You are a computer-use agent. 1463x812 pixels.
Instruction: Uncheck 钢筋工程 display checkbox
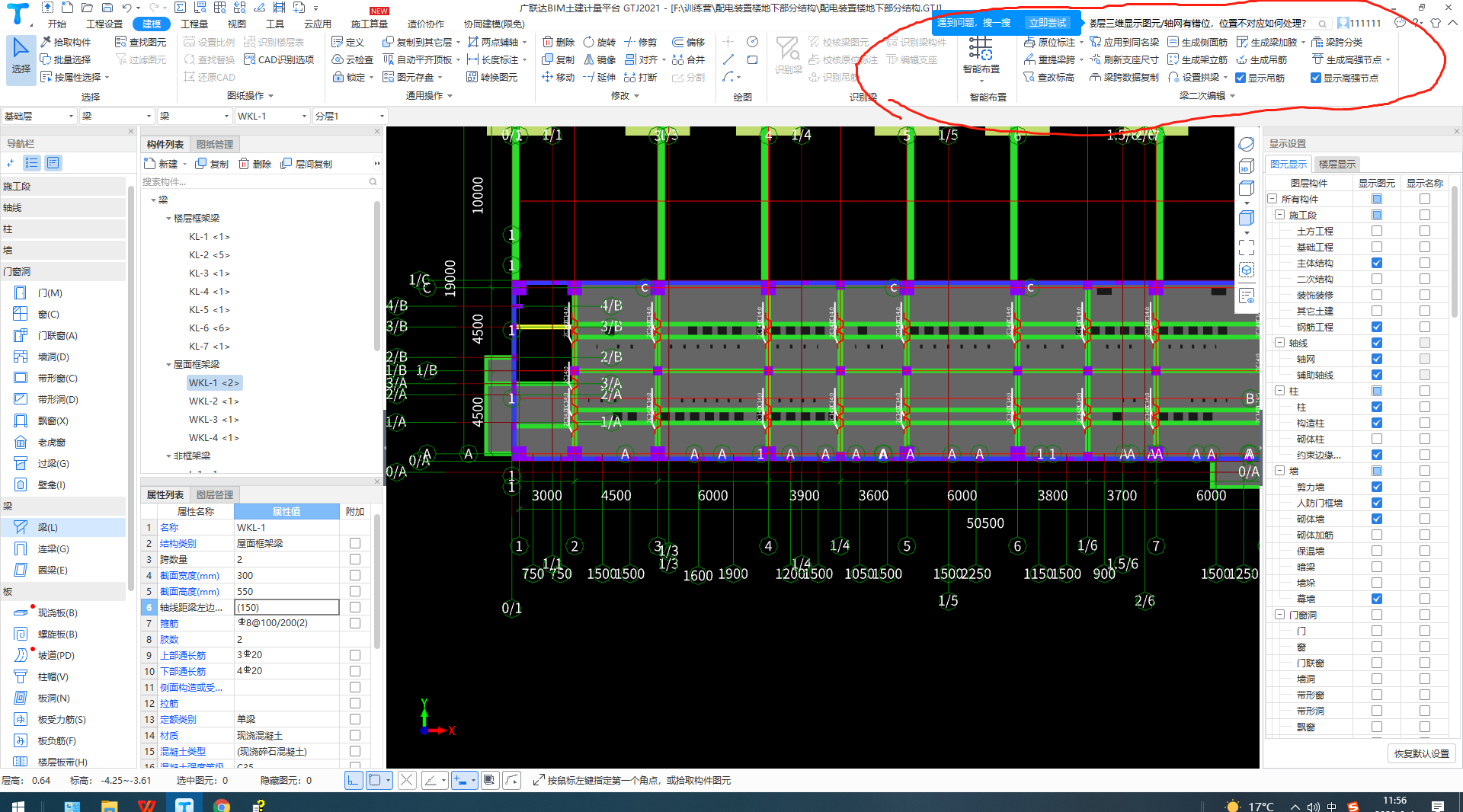(x=1377, y=327)
